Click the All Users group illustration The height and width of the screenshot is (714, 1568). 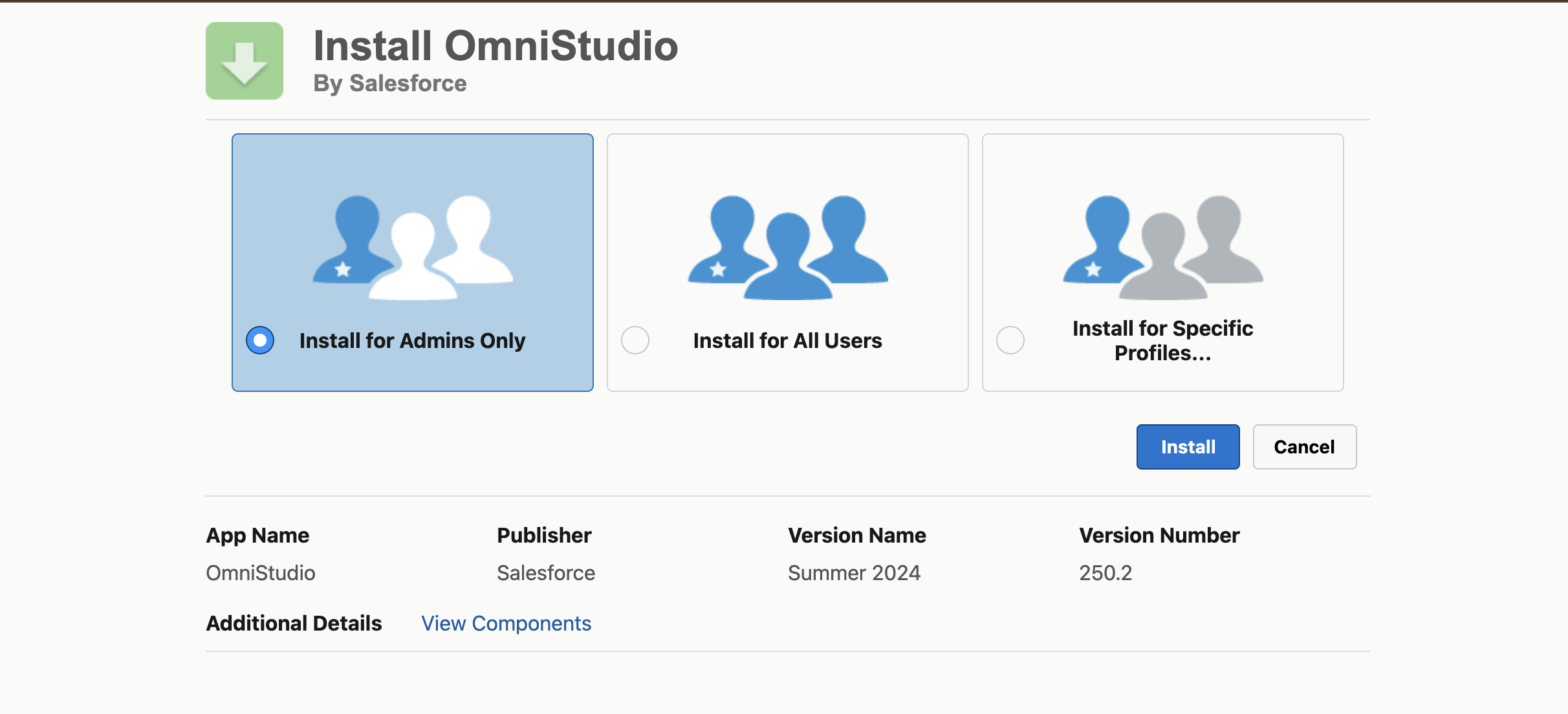click(x=788, y=247)
